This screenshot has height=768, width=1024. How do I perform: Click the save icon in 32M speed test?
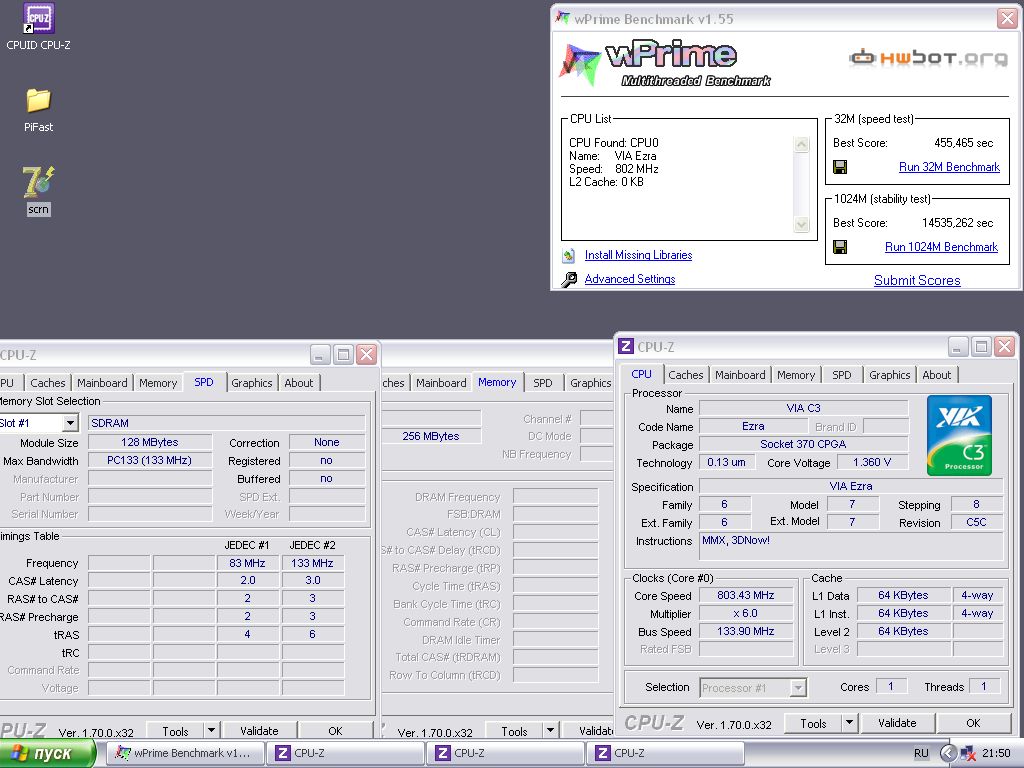(x=840, y=167)
